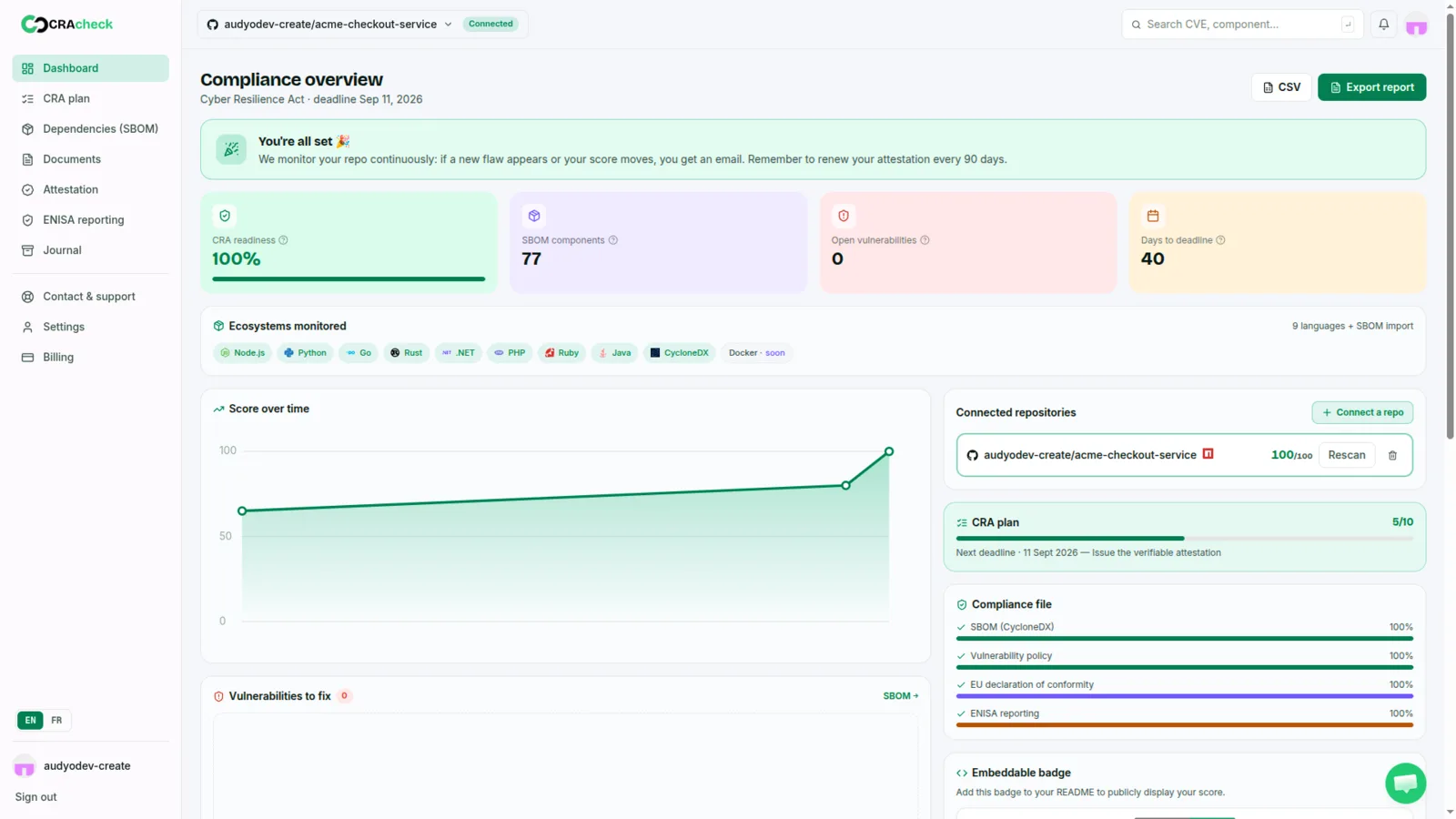Click the help icon next to CRA readiness
This screenshot has width=1456, height=819.
coord(283,240)
